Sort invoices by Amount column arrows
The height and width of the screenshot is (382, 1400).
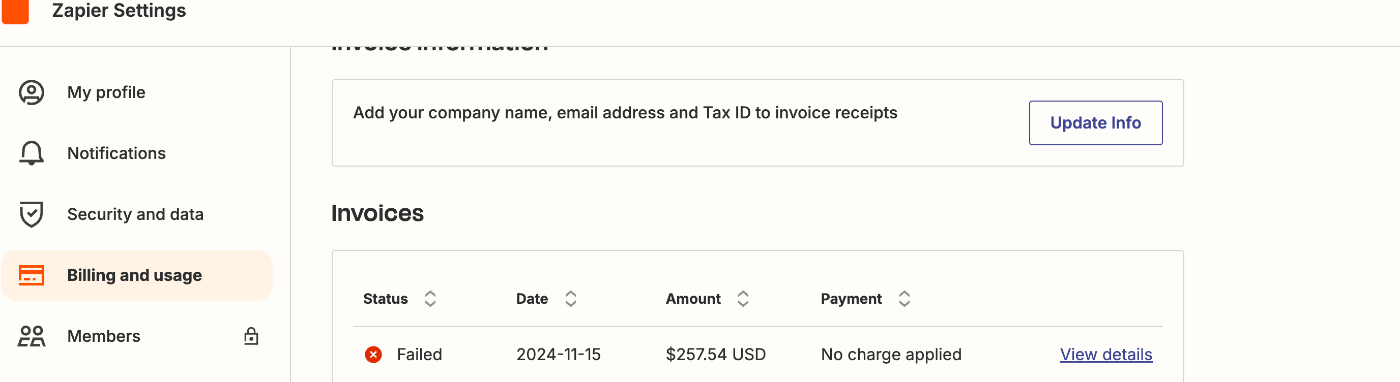743,299
